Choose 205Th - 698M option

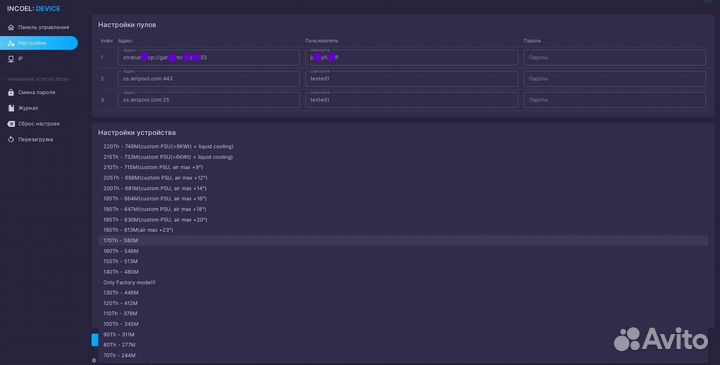coord(155,178)
